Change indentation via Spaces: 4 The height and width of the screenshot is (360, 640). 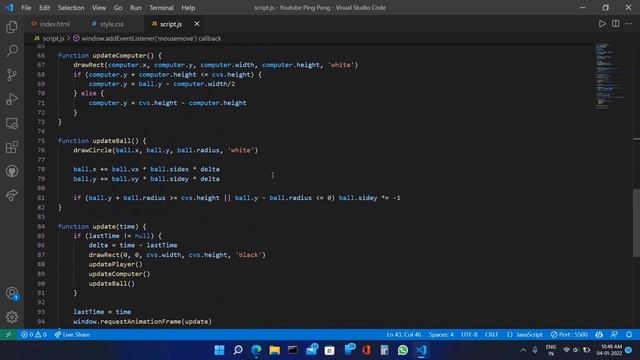tap(441, 334)
